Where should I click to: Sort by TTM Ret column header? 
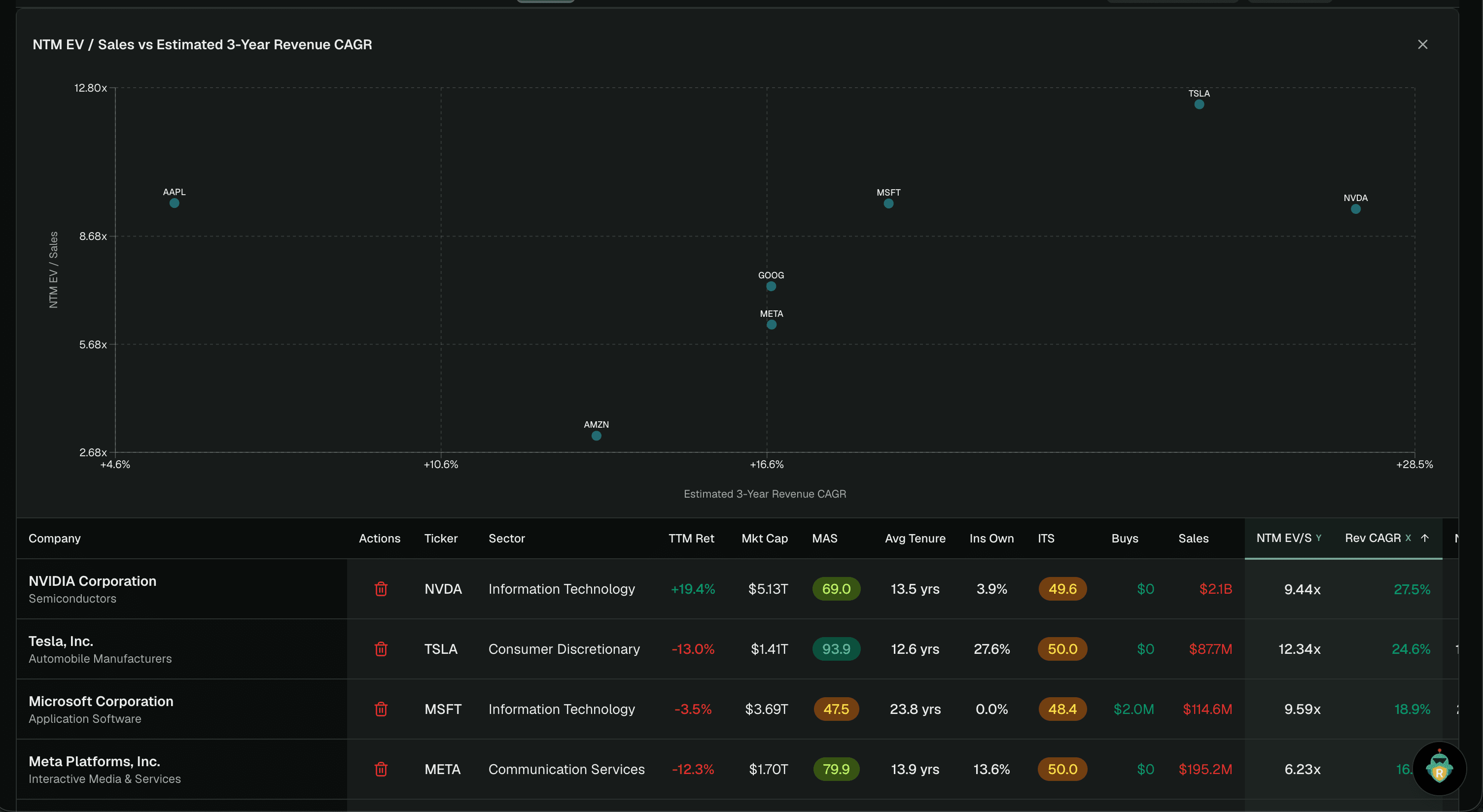coord(691,538)
